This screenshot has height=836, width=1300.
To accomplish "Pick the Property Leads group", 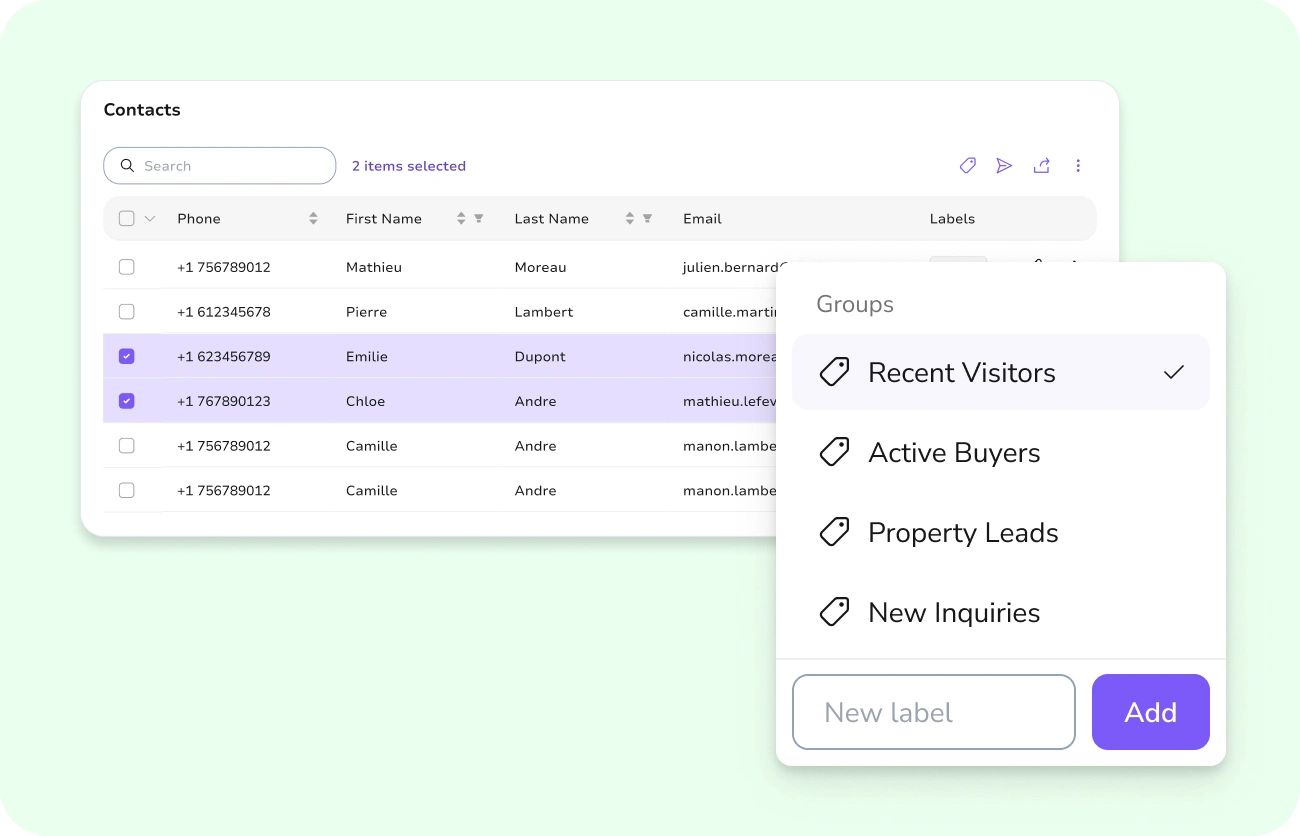I will pyautogui.click(x=1000, y=533).
